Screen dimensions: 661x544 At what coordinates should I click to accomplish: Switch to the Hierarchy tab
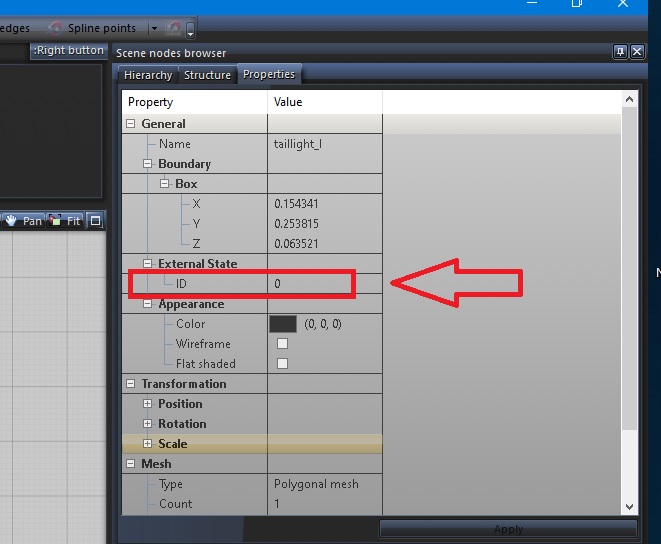tap(148, 75)
